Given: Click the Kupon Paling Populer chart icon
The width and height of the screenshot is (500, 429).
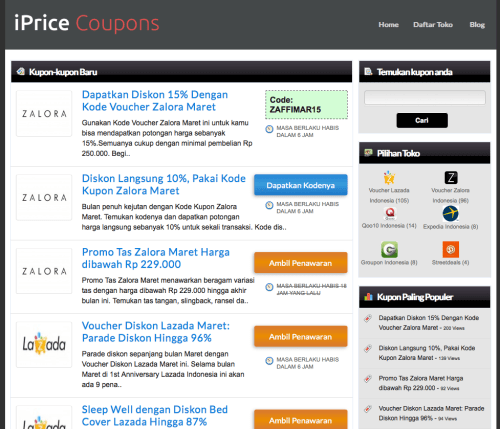Looking at the screenshot, I should tap(368, 296).
